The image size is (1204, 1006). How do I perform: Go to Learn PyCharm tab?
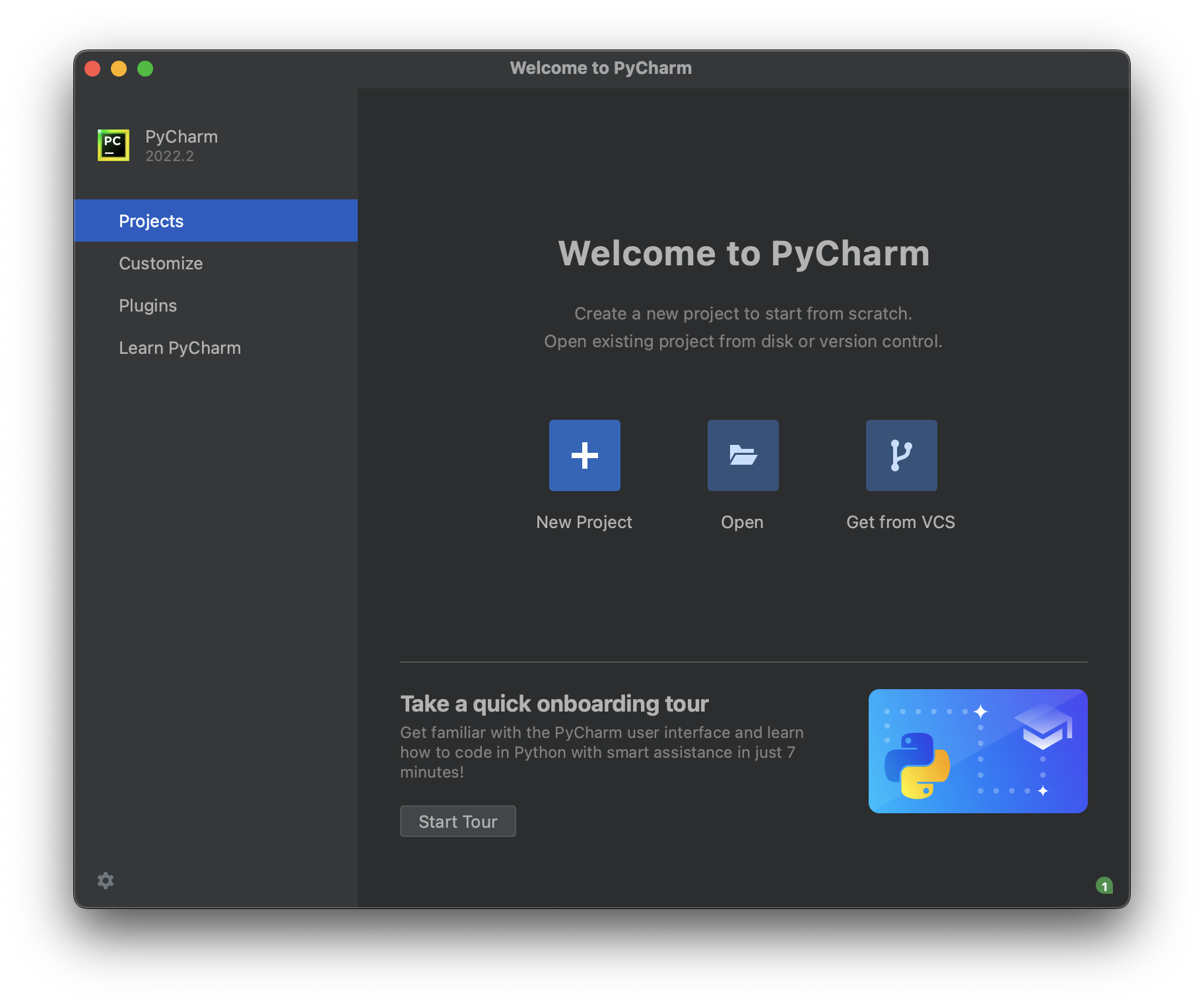[216, 347]
